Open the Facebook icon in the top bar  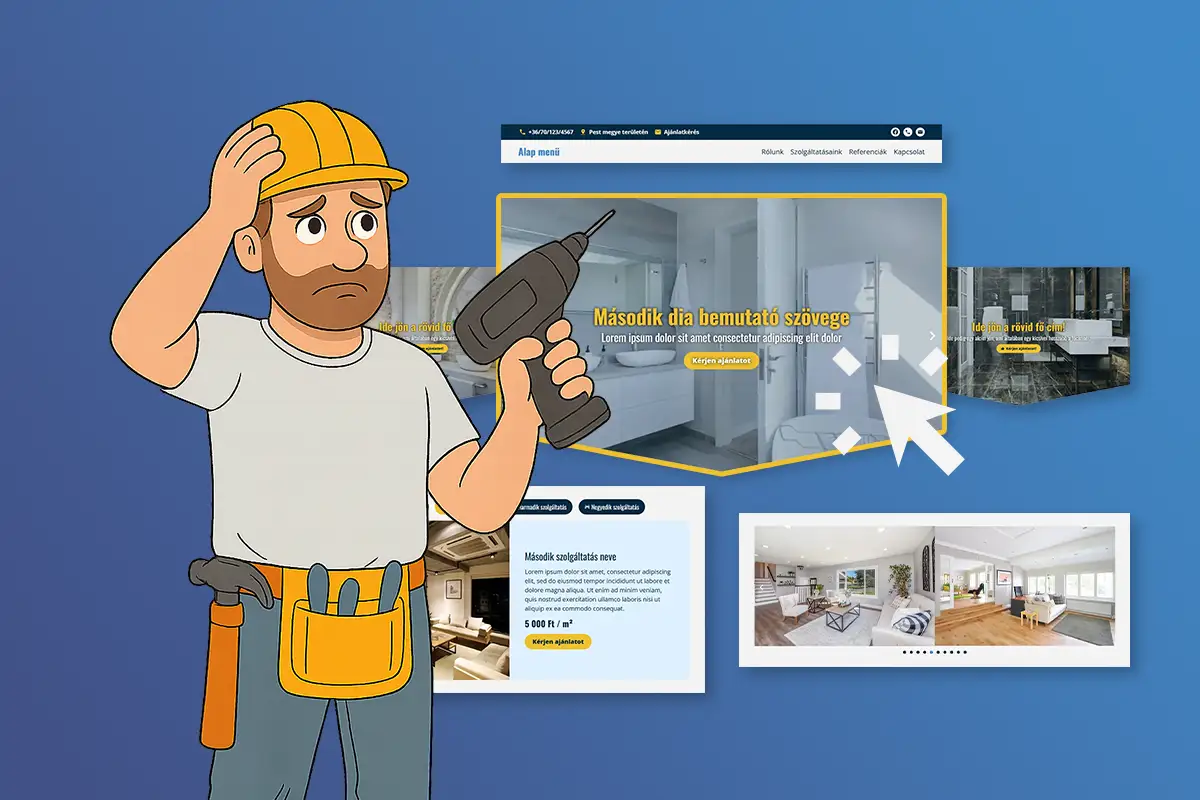coord(895,132)
